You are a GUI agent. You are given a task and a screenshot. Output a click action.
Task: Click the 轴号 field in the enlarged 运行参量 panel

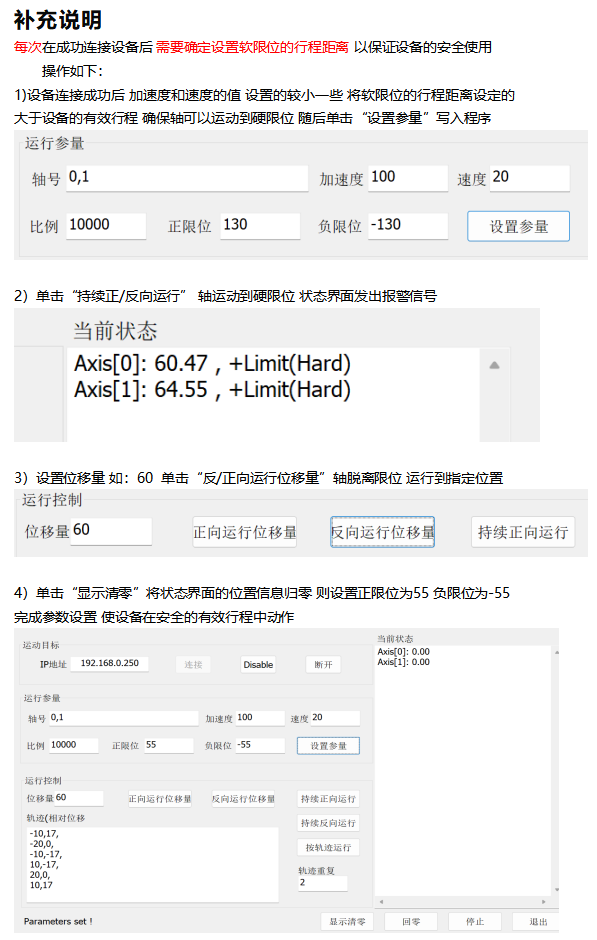[187, 179]
